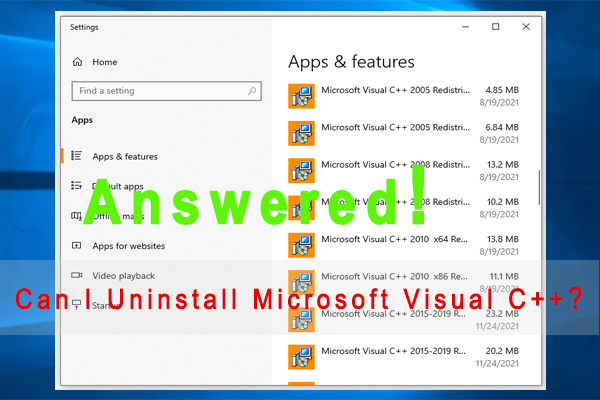Click icon of Visual C++ 2015-2019 20.2 MB entry
Screen dimensions: 600x400
pos(302,357)
